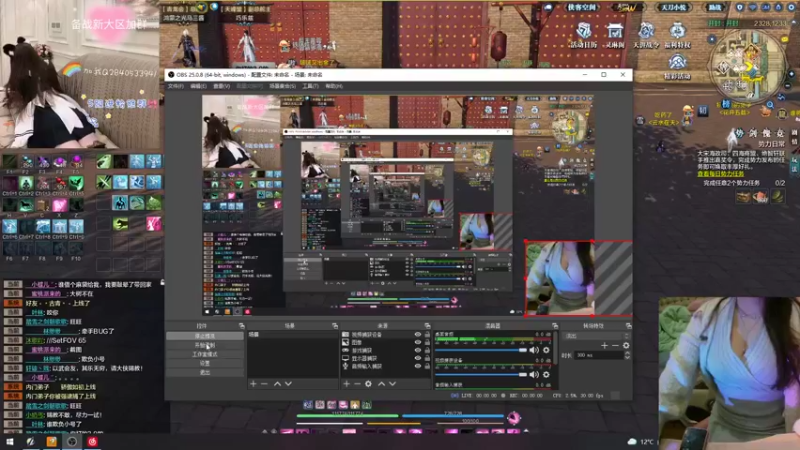Open 工具(T) menu in OBS
This screenshot has height=450, width=800.
pyautogui.click(x=310, y=86)
